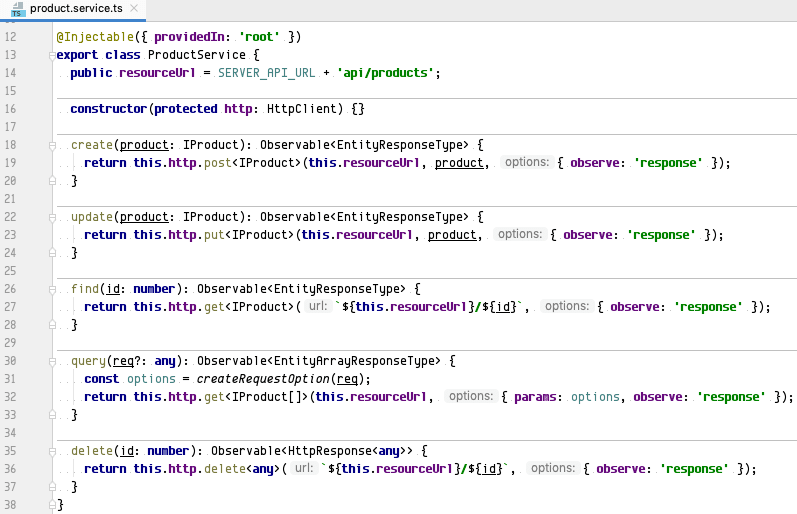
Task: Click the createRequestOption function call
Action: click(x=263, y=379)
